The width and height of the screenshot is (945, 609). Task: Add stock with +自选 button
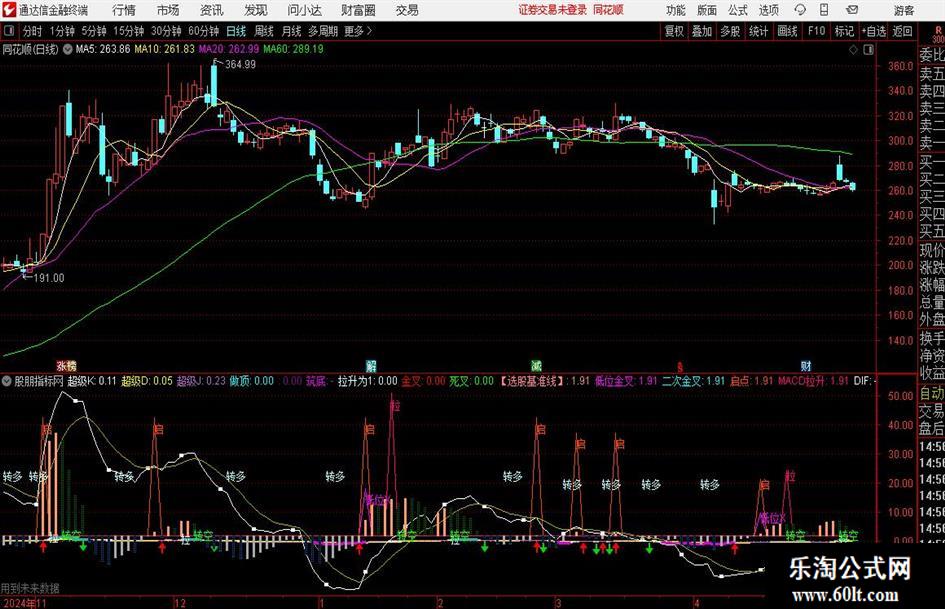[x=874, y=31]
